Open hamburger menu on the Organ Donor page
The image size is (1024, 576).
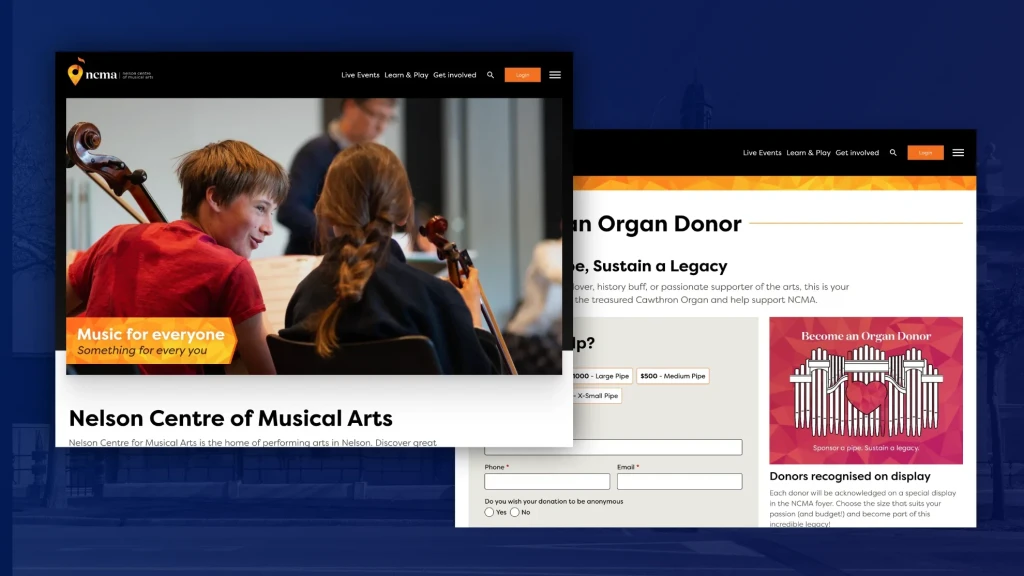(x=958, y=153)
